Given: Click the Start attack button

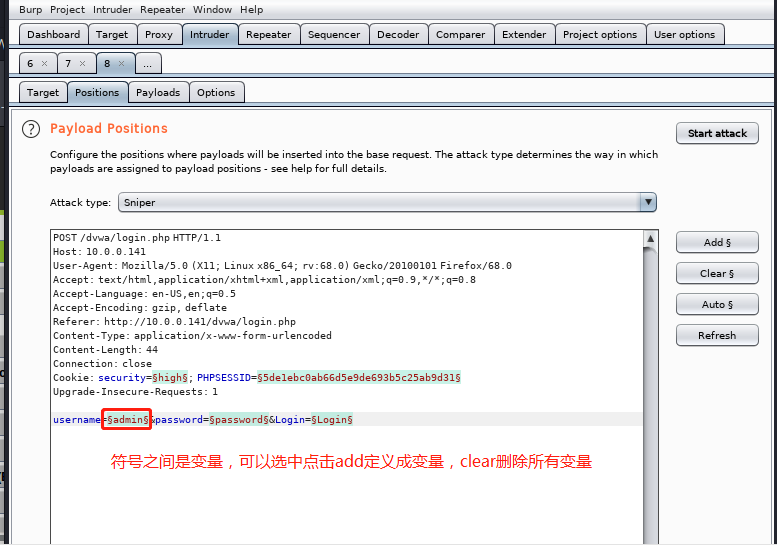Looking at the screenshot, I should [x=717, y=133].
